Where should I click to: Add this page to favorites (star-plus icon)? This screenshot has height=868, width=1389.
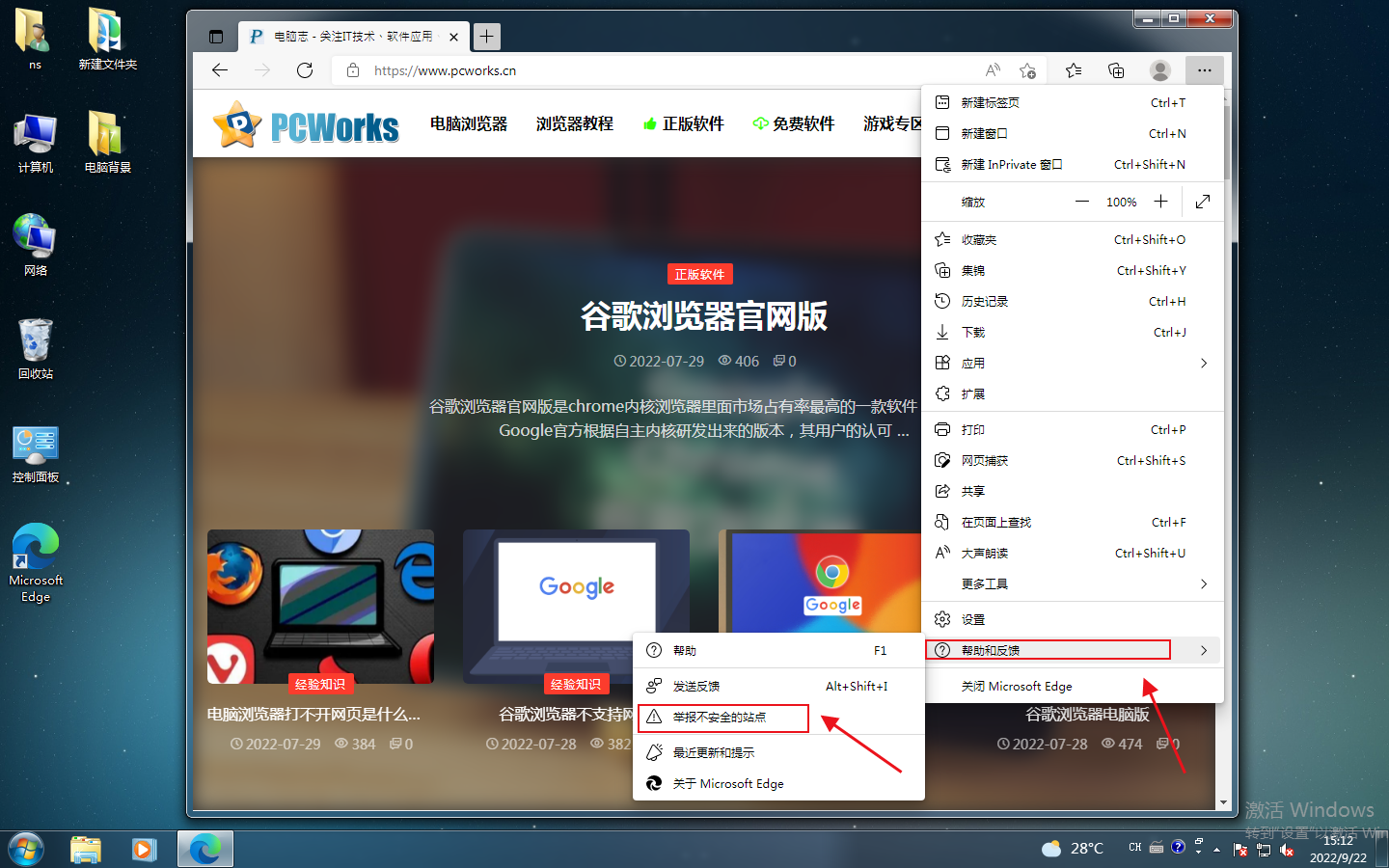tap(1027, 70)
